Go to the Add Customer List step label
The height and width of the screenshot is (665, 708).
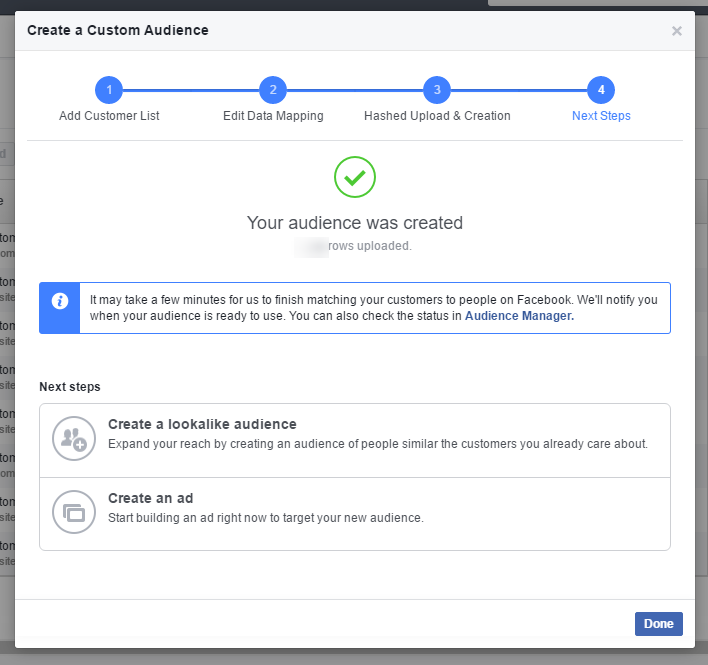click(x=109, y=116)
